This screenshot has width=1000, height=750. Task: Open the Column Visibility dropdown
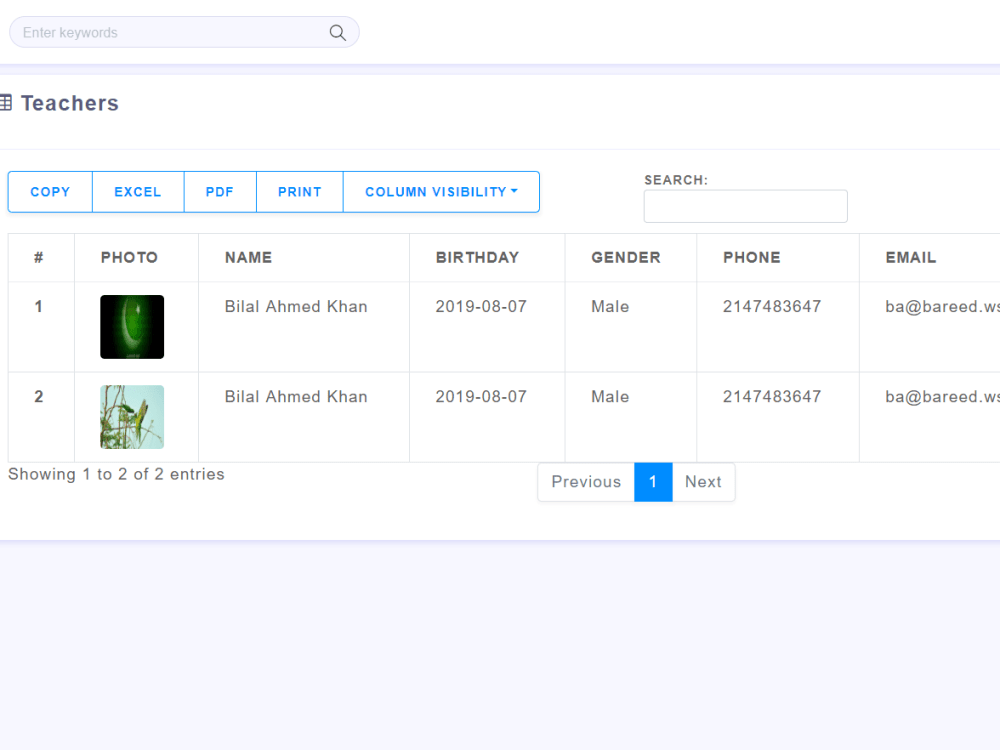(441, 192)
